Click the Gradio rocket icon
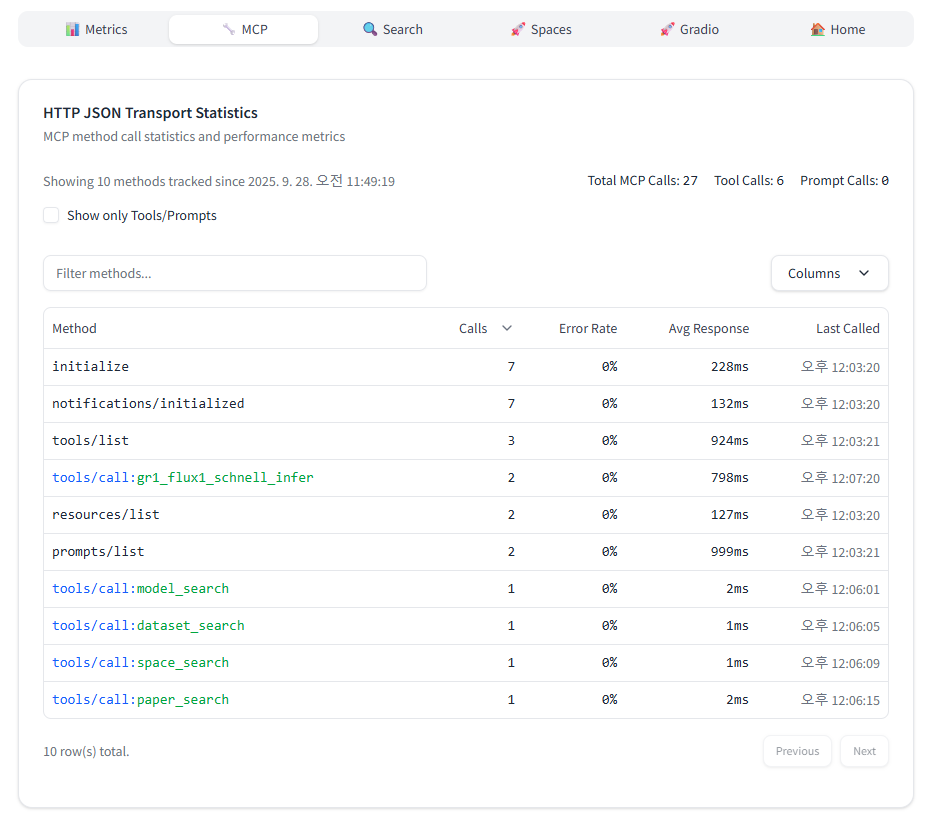This screenshot has height=828, width=937. click(x=667, y=30)
